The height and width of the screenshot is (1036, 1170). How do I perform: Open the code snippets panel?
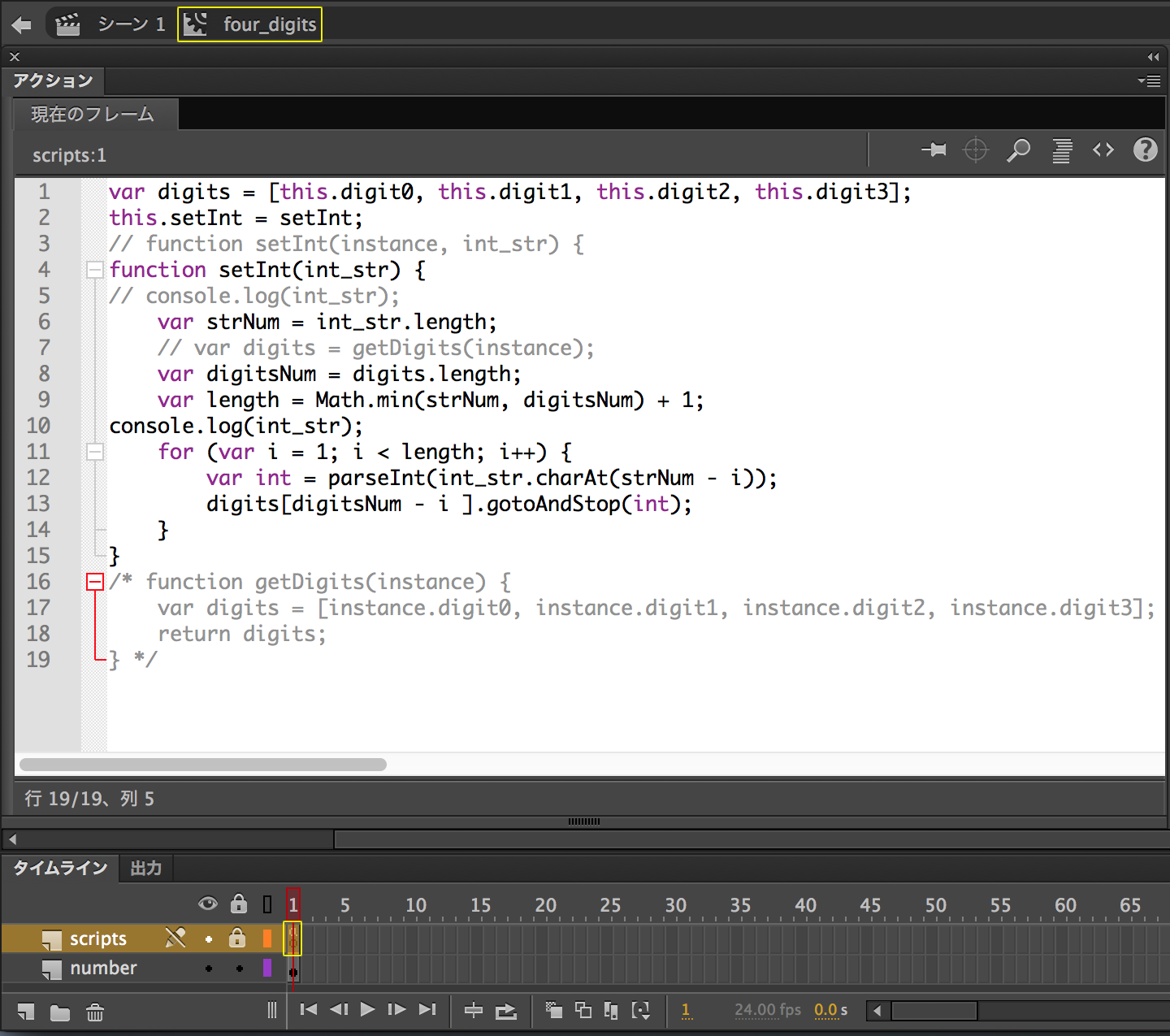tap(1103, 150)
